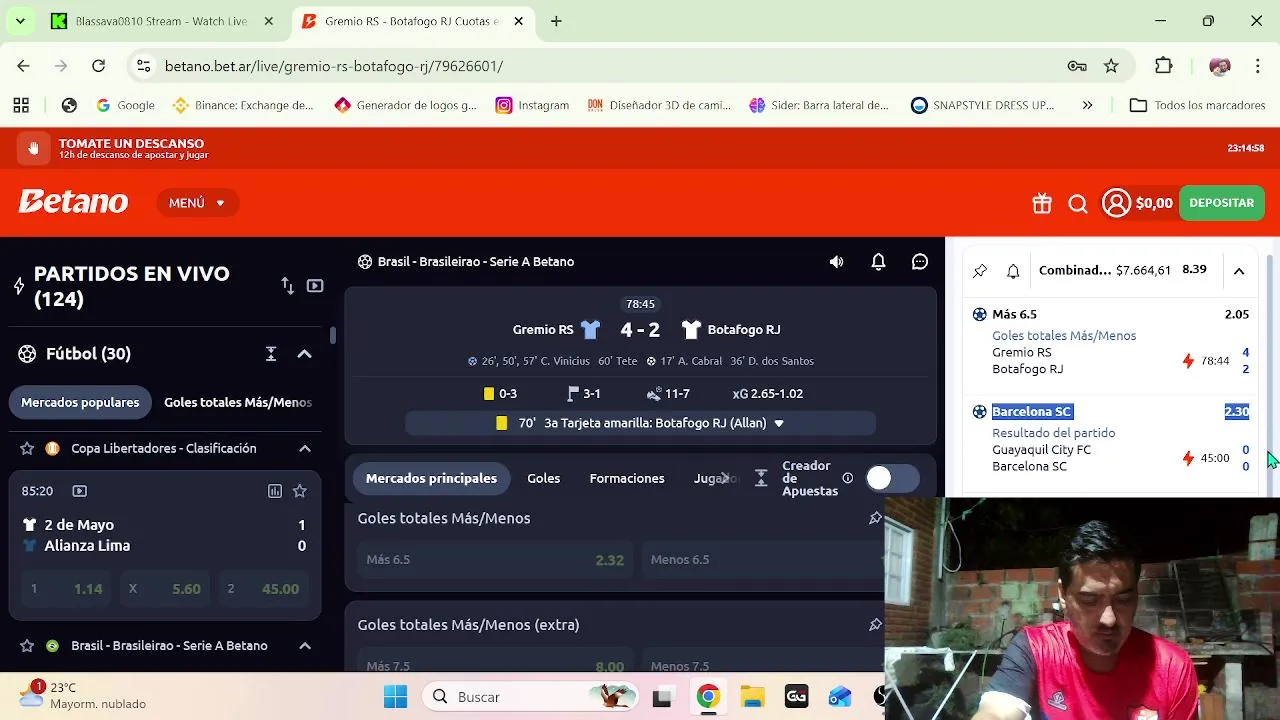The height and width of the screenshot is (720, 1280).
Task: Open live streaming filter icon
Action: pyautogui.click(x=315, y=286)
